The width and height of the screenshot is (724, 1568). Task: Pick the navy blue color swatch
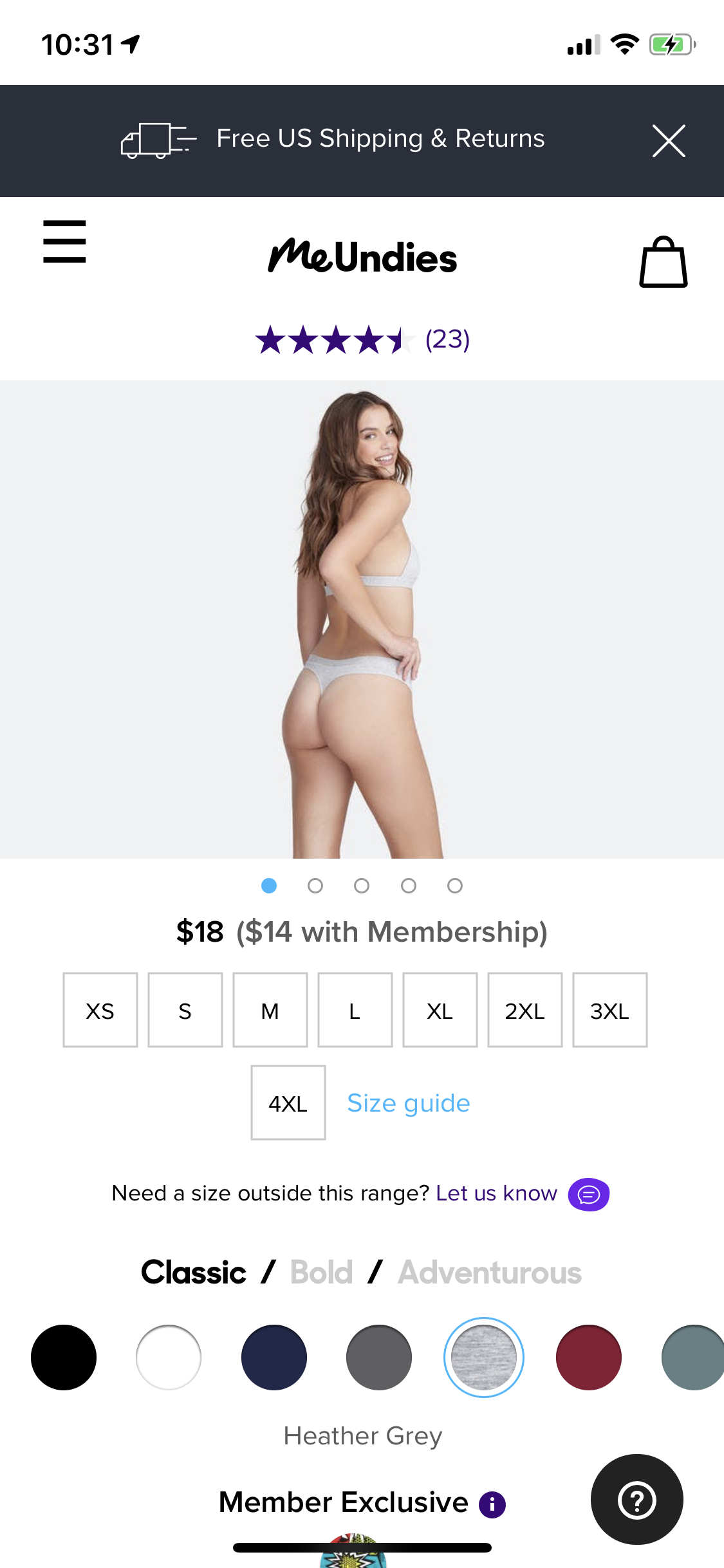(x=274, y=1358)
